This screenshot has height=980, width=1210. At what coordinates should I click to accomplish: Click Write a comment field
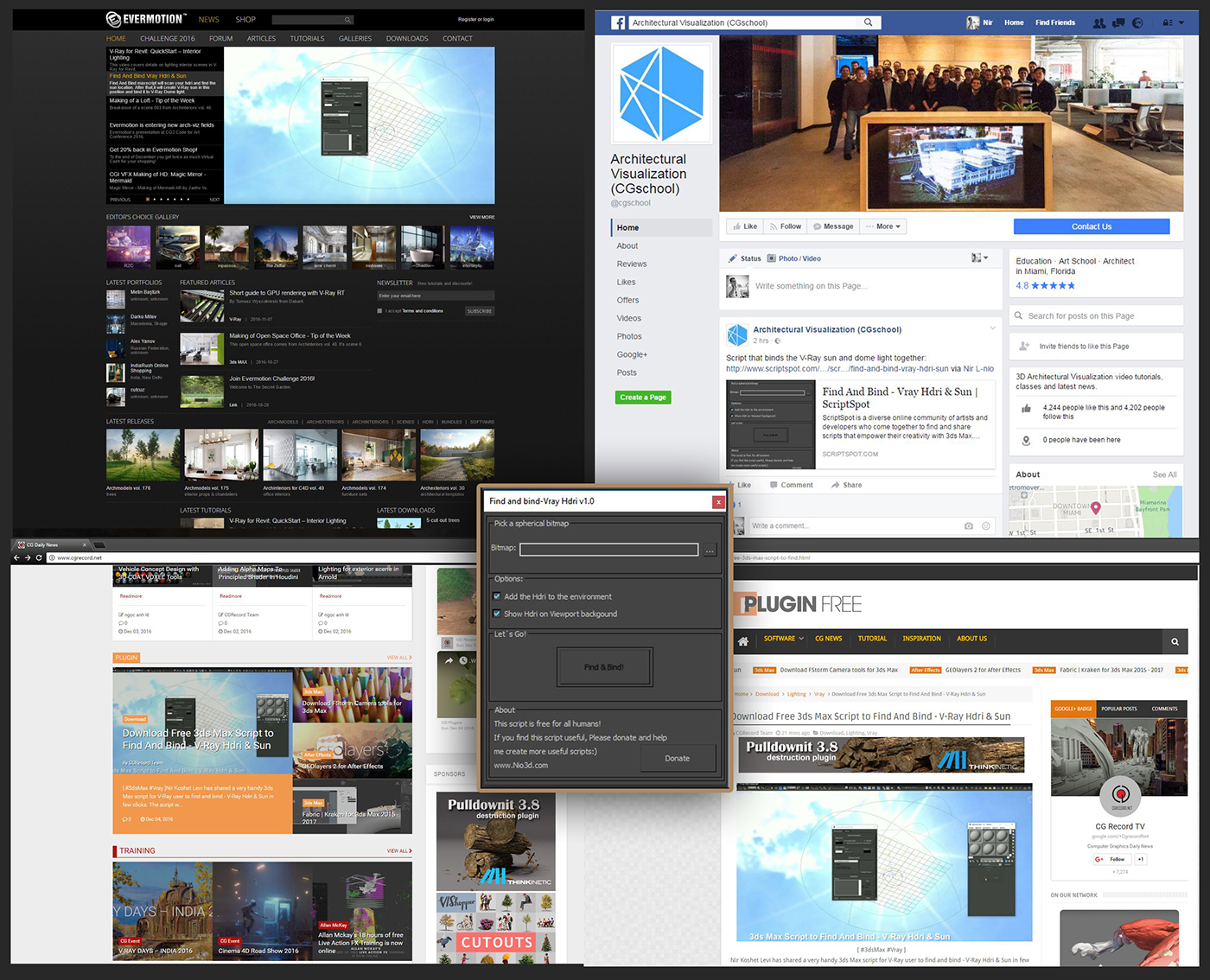871,525
